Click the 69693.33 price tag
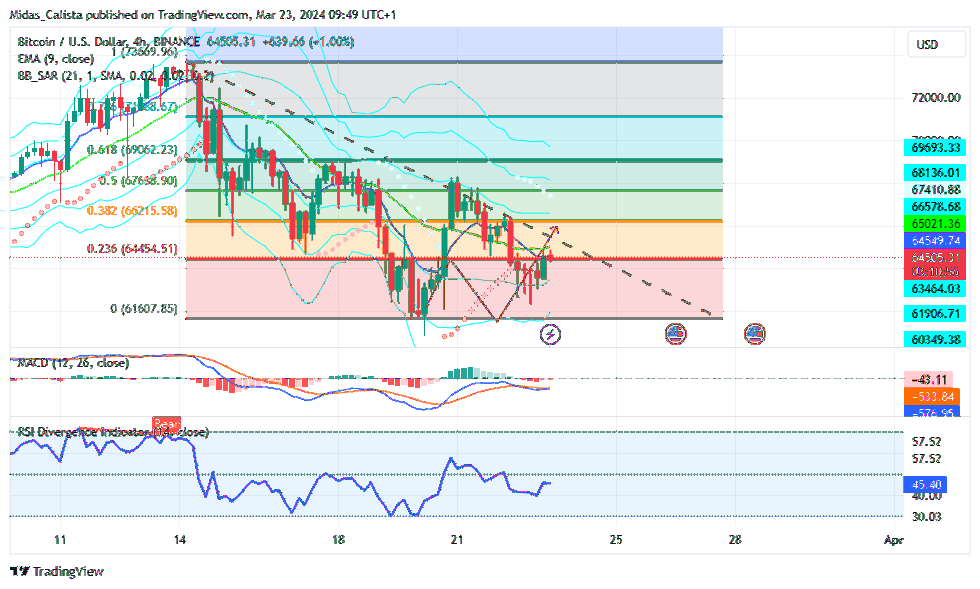The height and width of the screenshot is (589, 980). click(935, 148)
